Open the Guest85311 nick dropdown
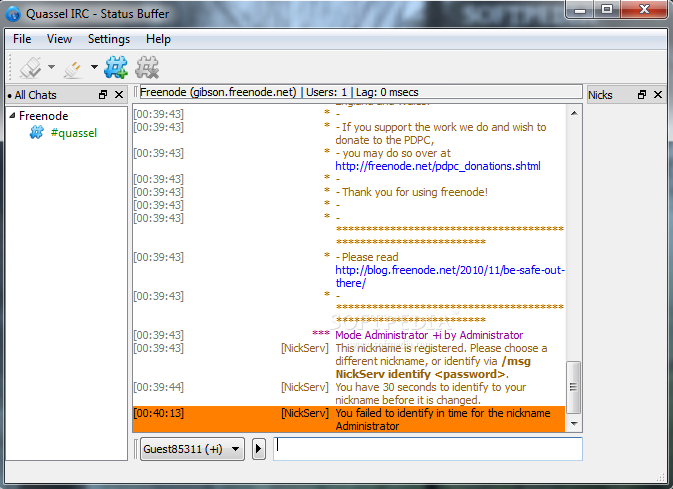The width and height of the screenshot is (673, 489). (x=192, y=449)
